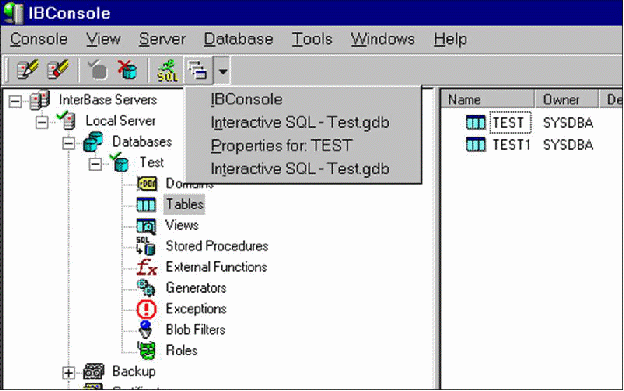Choose first Interactive SQL - Test.gdb entry
This screenshot has height=391, width=624.
pyautogui.click(x=303, y=123)
